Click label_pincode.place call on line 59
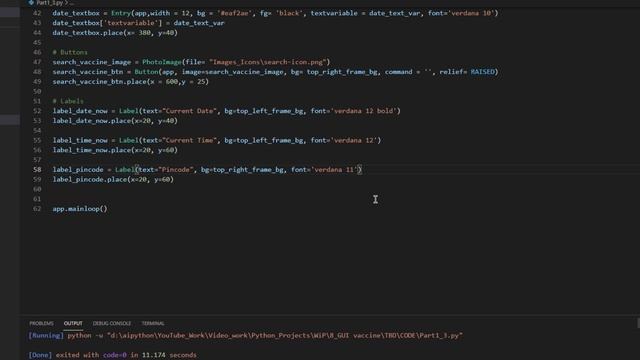640x360 pixels. click(x=113, y=179)
